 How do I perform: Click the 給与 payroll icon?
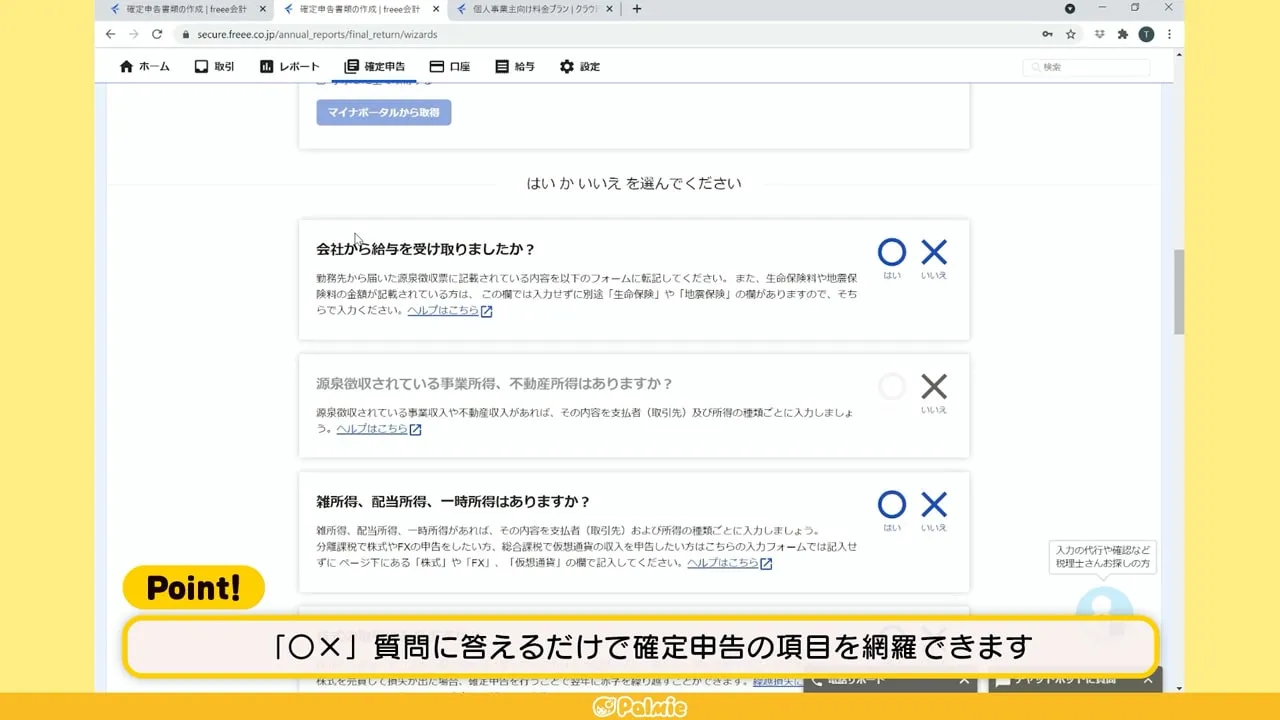(501, 66)
